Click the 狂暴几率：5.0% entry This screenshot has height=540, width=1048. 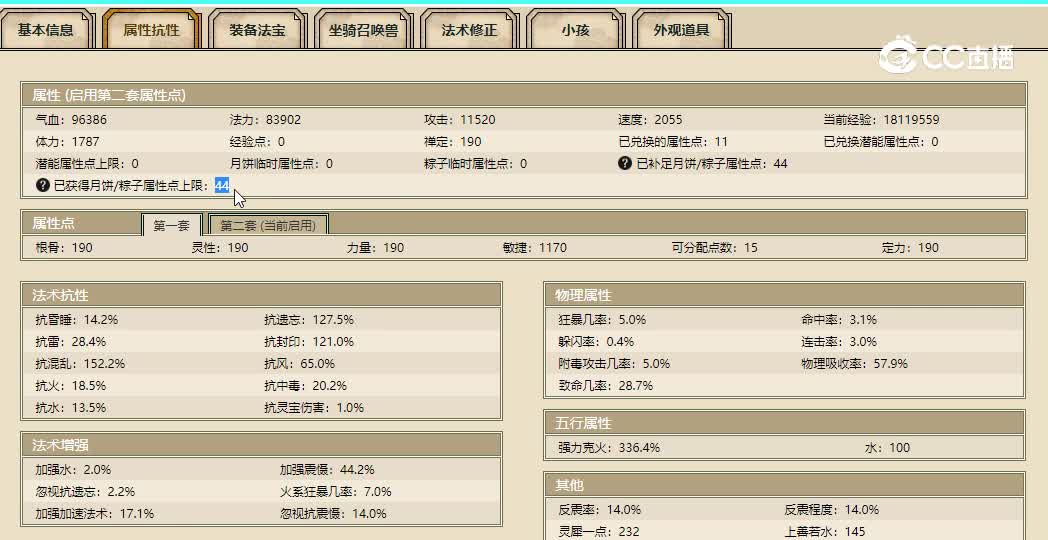click(602, 319)
